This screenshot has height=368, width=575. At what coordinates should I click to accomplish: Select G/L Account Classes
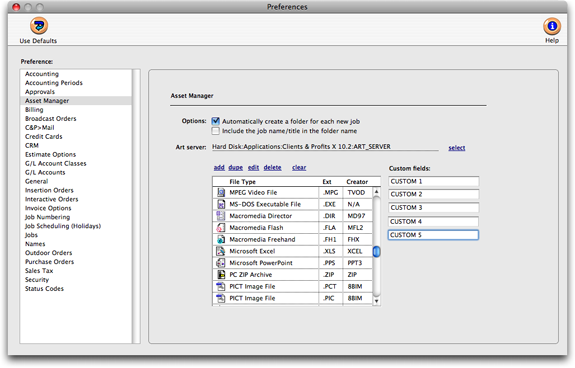pyautogui.click(x=76, y=163)
